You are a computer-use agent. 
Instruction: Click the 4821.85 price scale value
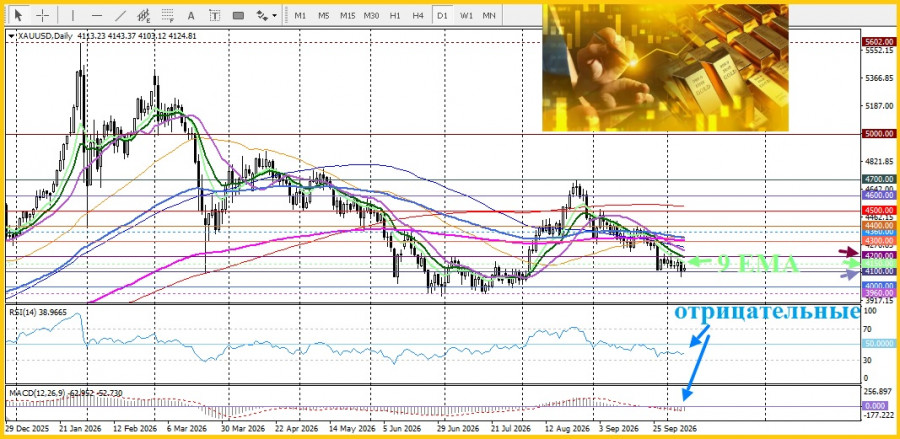click(879, 162)
